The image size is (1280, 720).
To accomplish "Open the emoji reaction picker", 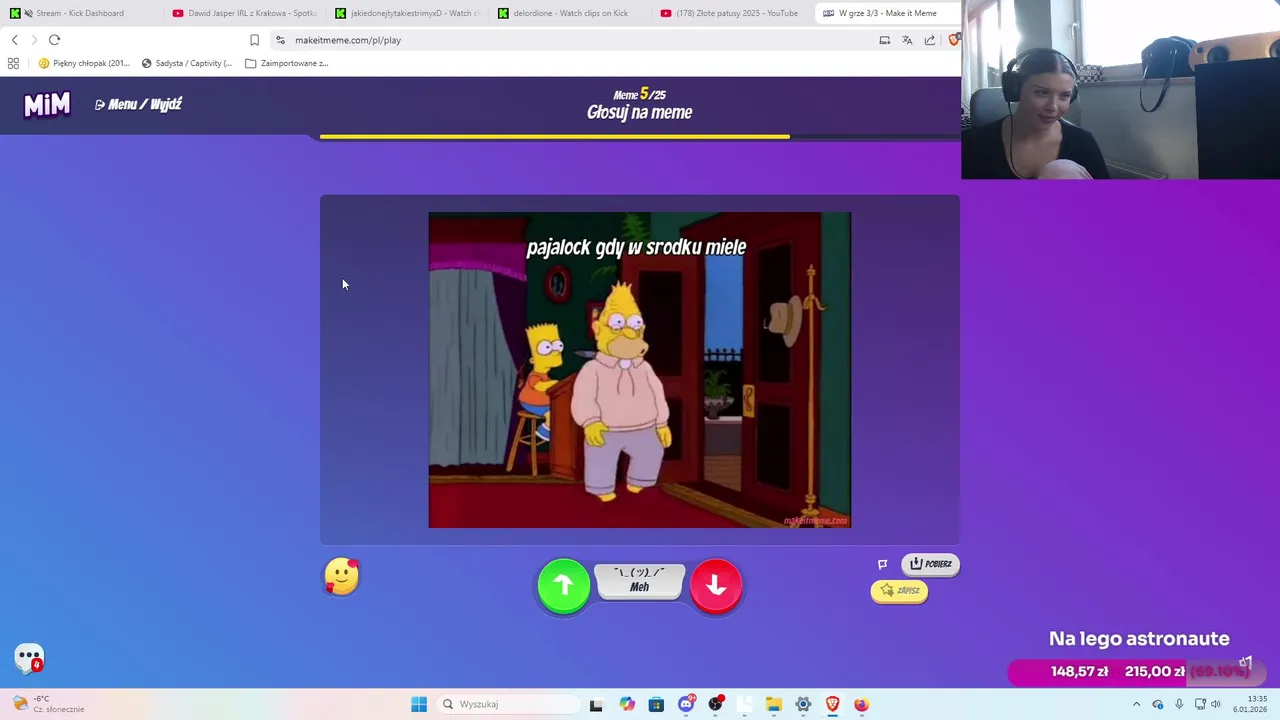I will click(x=341, y=577).
